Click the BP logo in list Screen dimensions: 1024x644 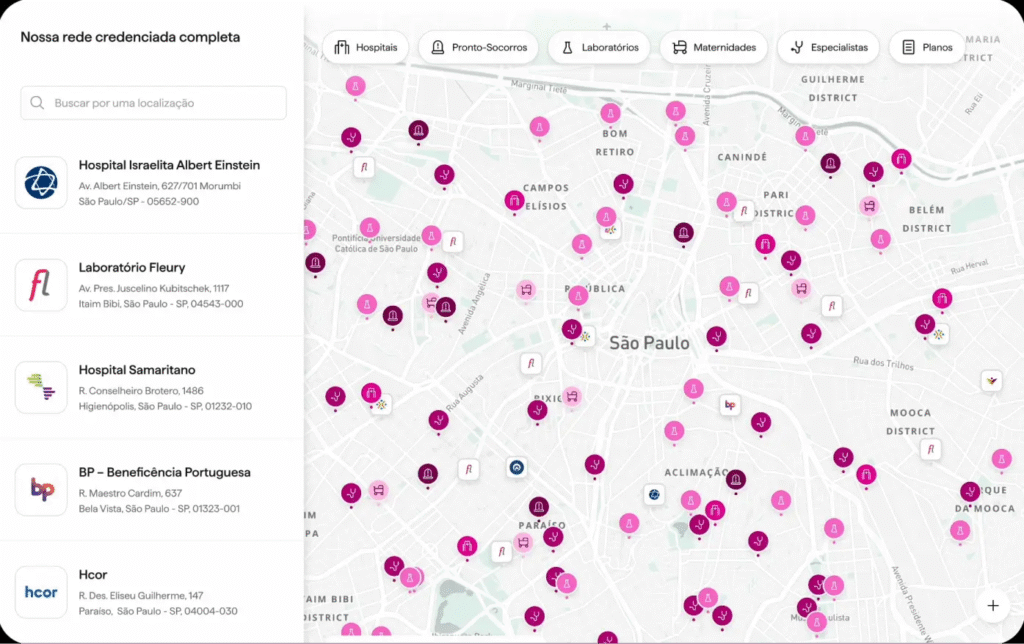click(x=41, y=490)
